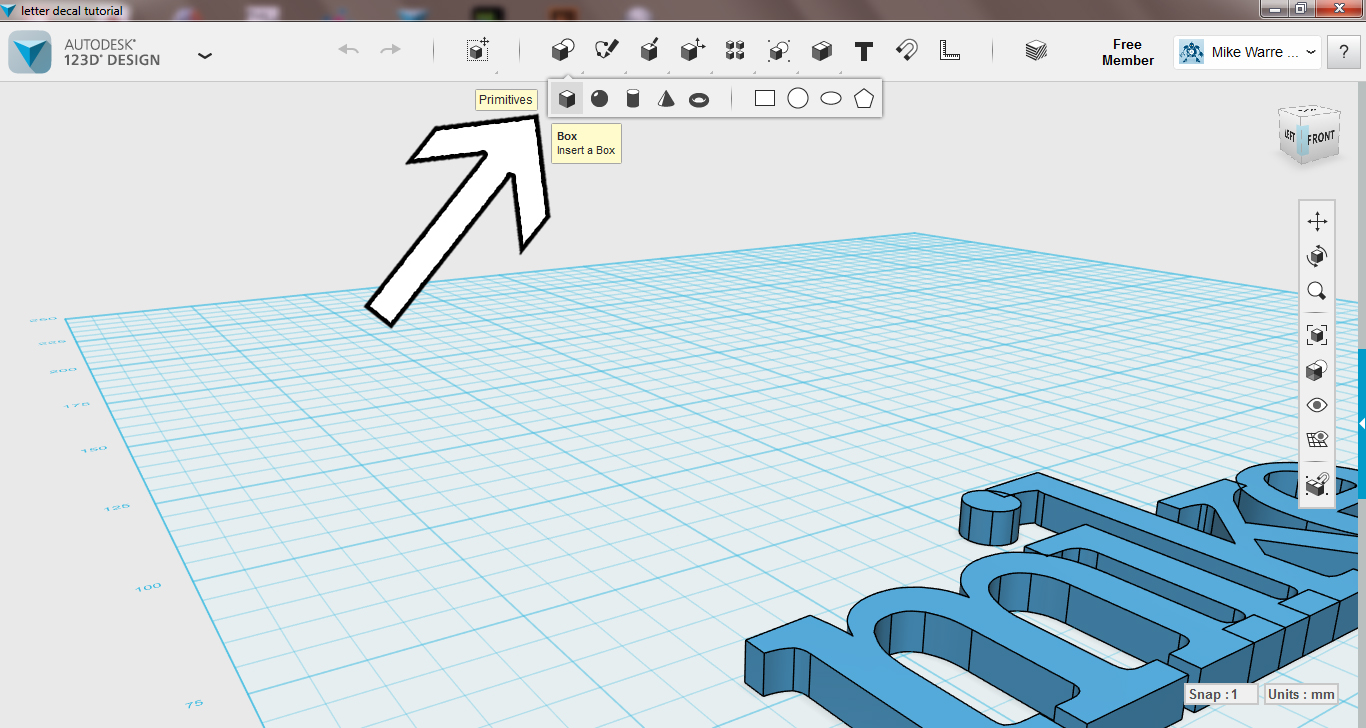The image size is (1366, 728).
Task: Select the Rectangle sketch primitive
Action: pyautogui.click(x=765, y=98)
